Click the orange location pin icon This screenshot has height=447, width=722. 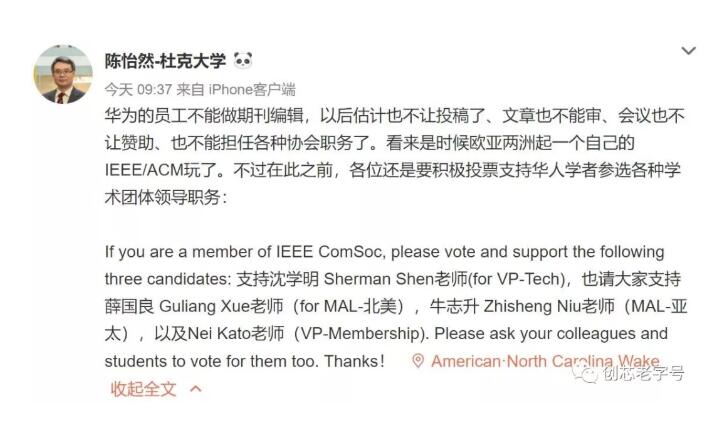(418, 361)
